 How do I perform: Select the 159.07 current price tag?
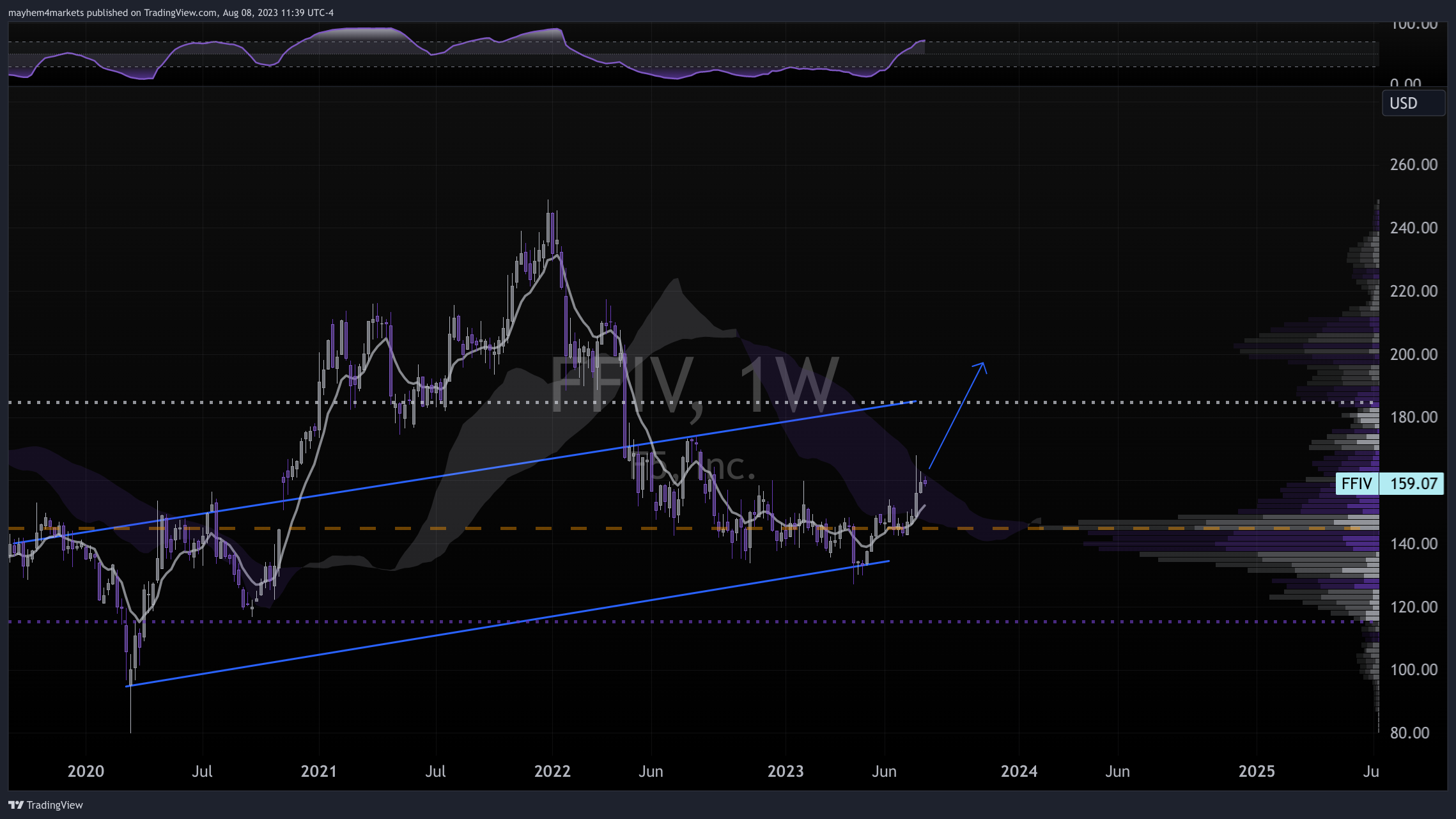coord(1413,483)
